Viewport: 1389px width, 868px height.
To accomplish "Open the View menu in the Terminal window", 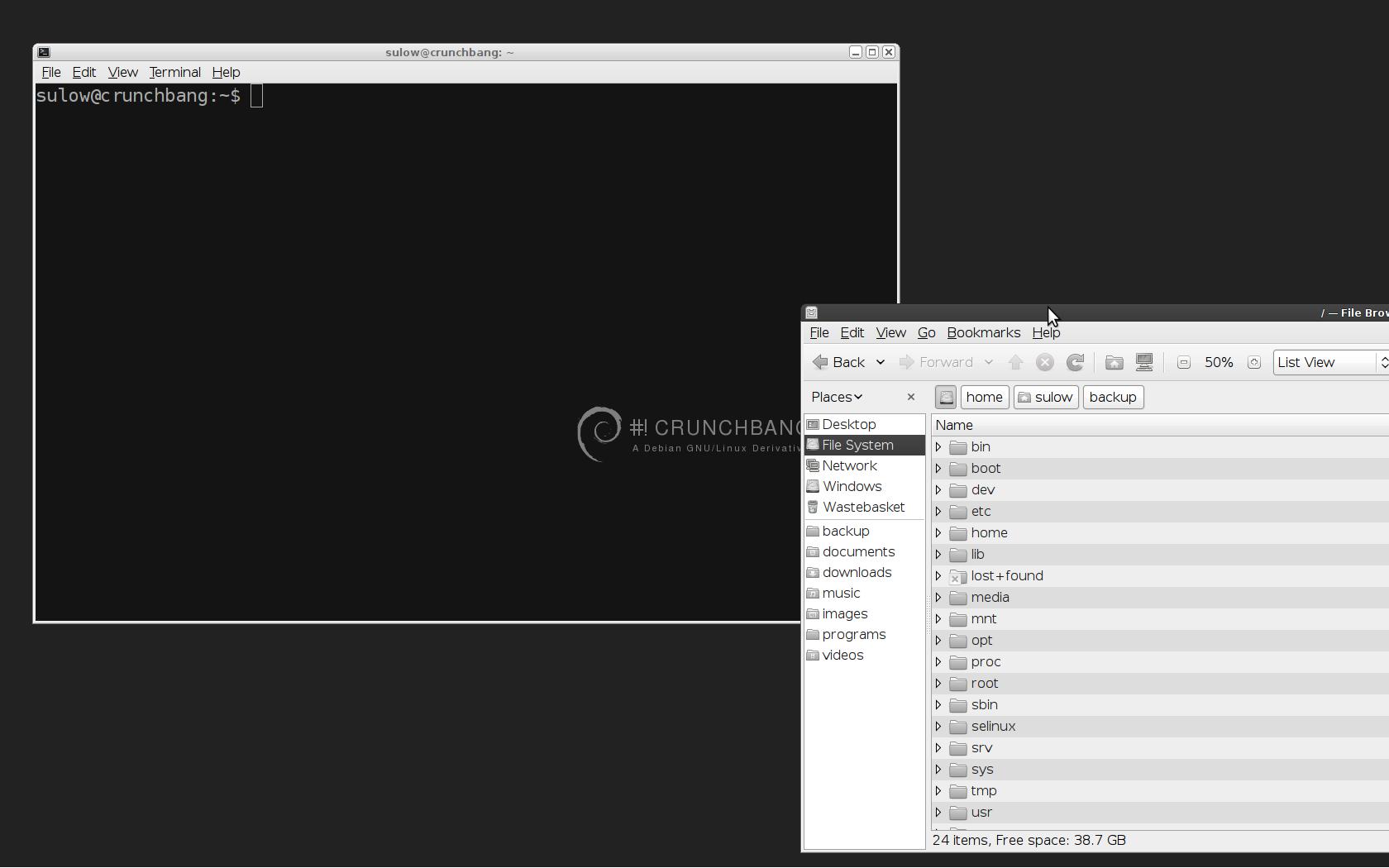I will coord(122,72).
